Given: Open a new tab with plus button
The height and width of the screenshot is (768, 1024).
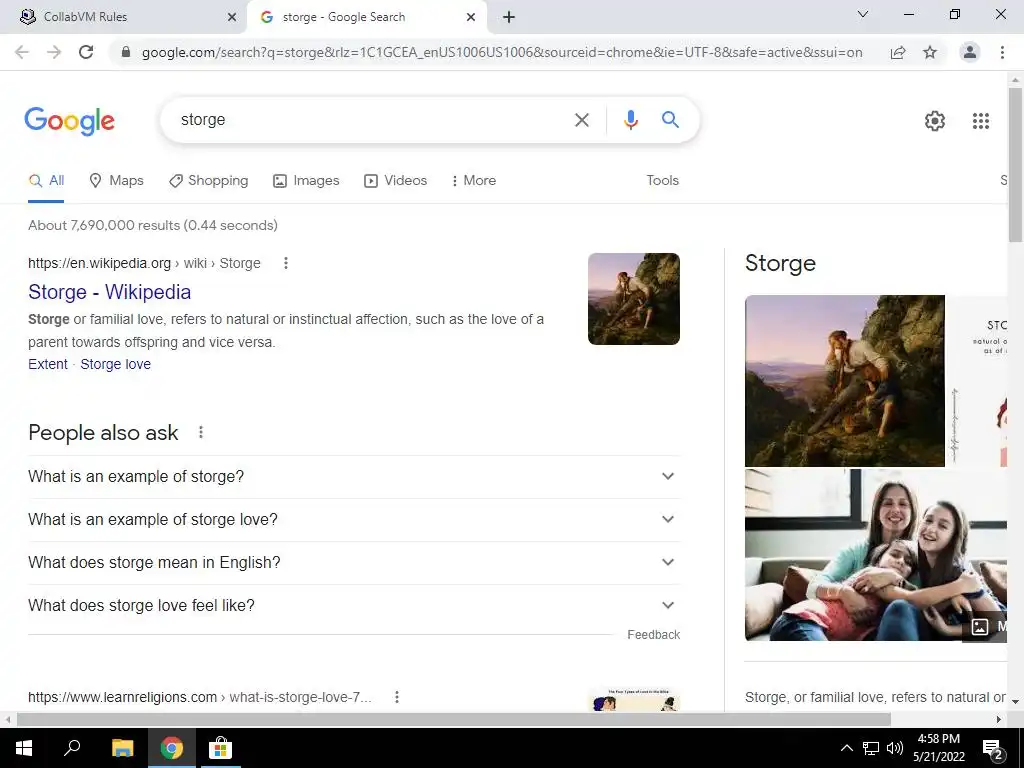Looking at the screenshot, I should 509,18.
